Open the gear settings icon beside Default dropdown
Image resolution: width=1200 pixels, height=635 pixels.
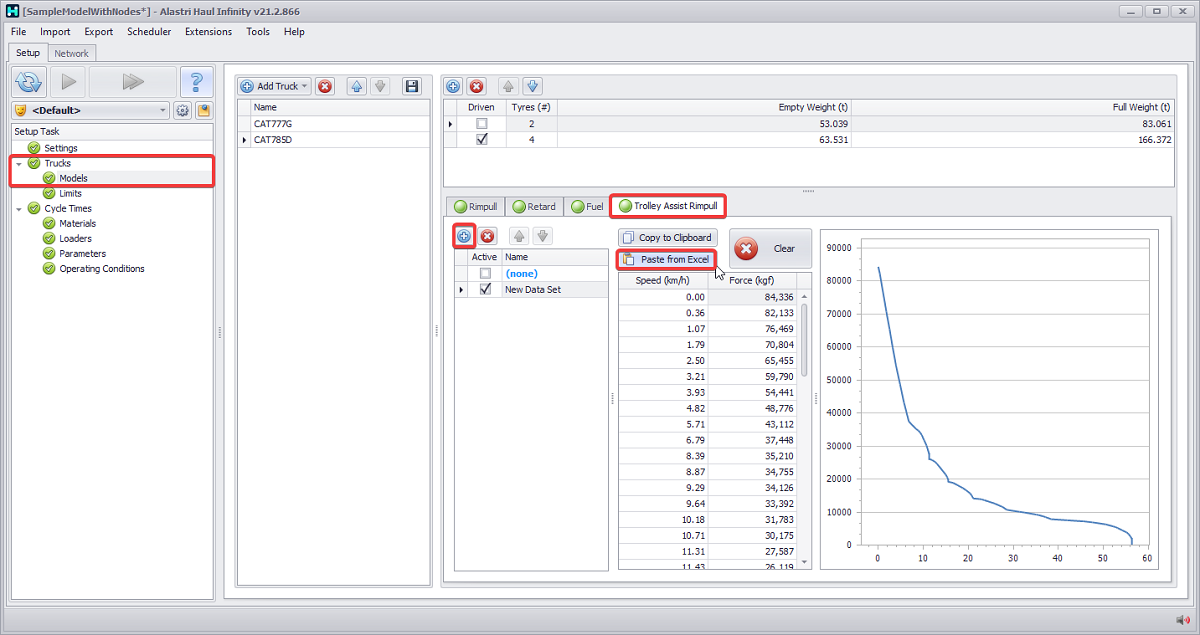(x=183, y=111)
